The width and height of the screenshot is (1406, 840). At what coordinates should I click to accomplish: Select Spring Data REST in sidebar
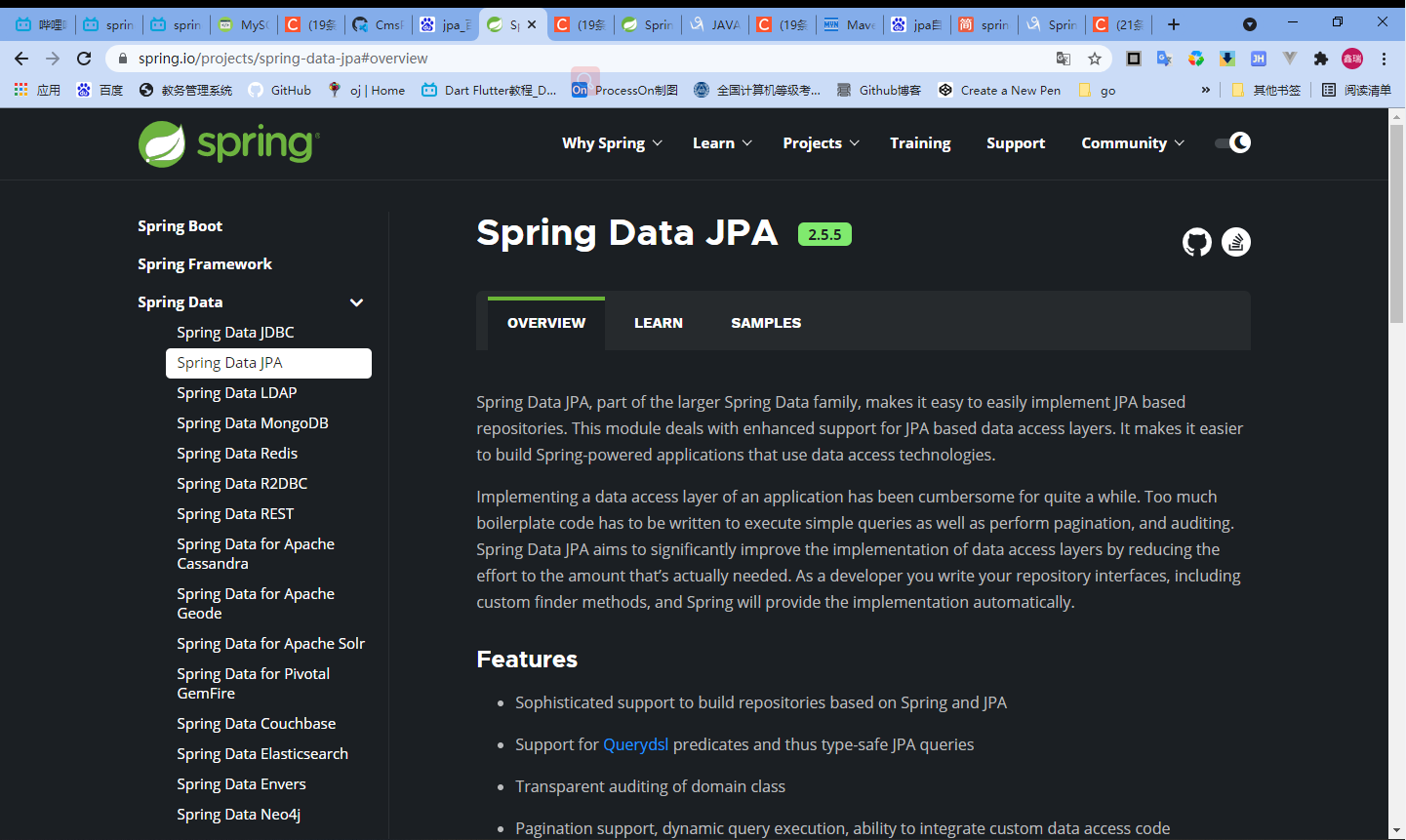tap(235, 513)
